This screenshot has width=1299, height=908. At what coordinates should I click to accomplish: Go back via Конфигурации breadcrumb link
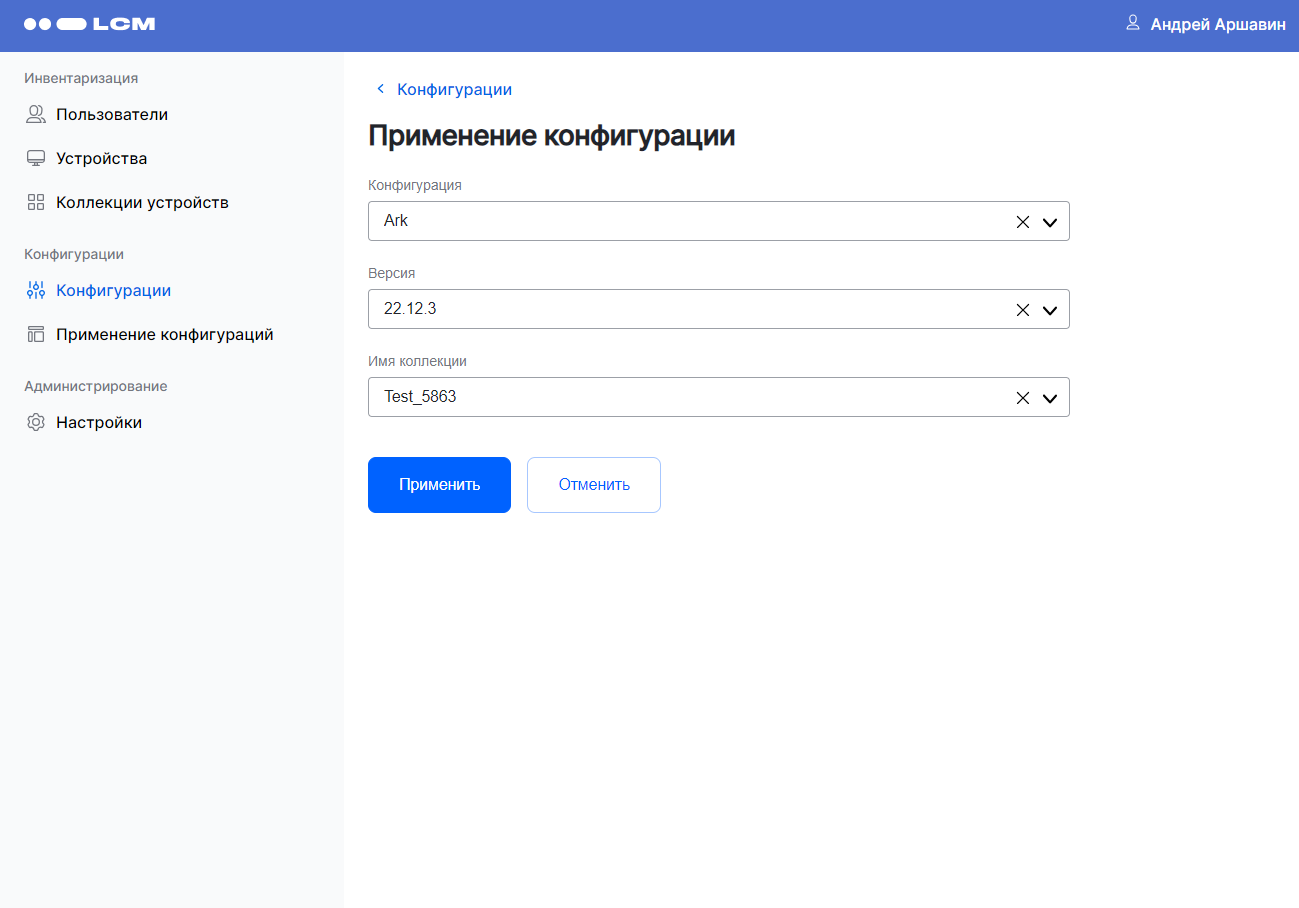454,89
